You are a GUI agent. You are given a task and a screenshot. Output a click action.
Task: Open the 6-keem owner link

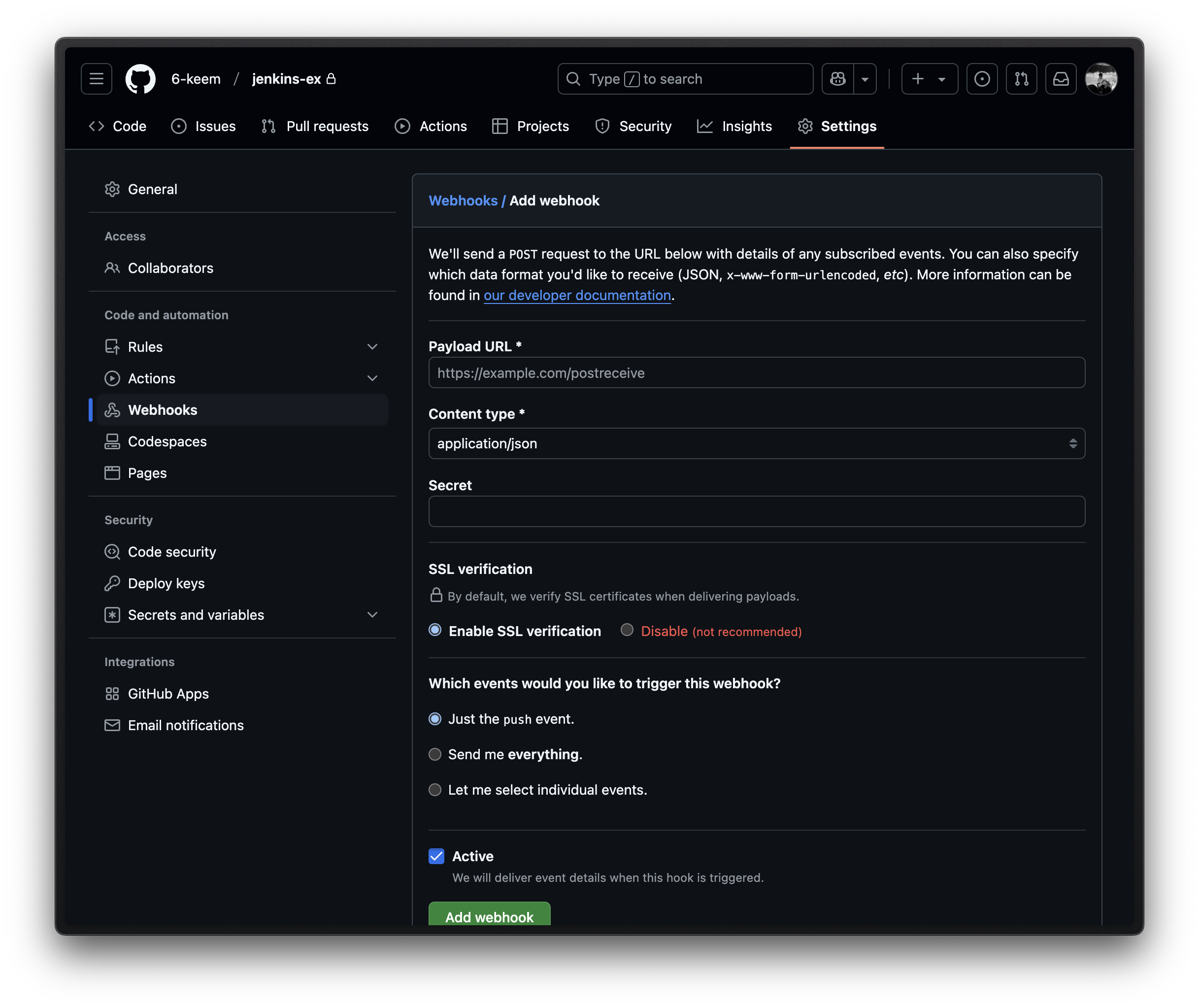[x=196, y=79]
